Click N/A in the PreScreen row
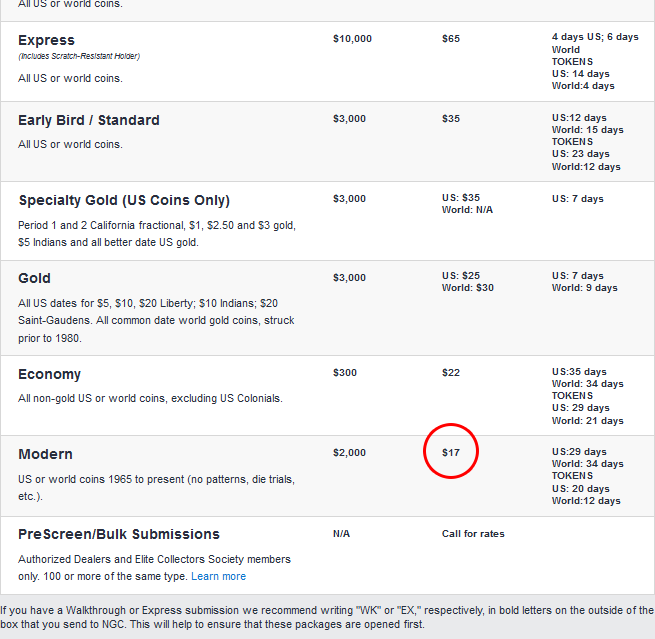Screen dimensions: 655x639 pyautogui.click(x=341, y=533)
